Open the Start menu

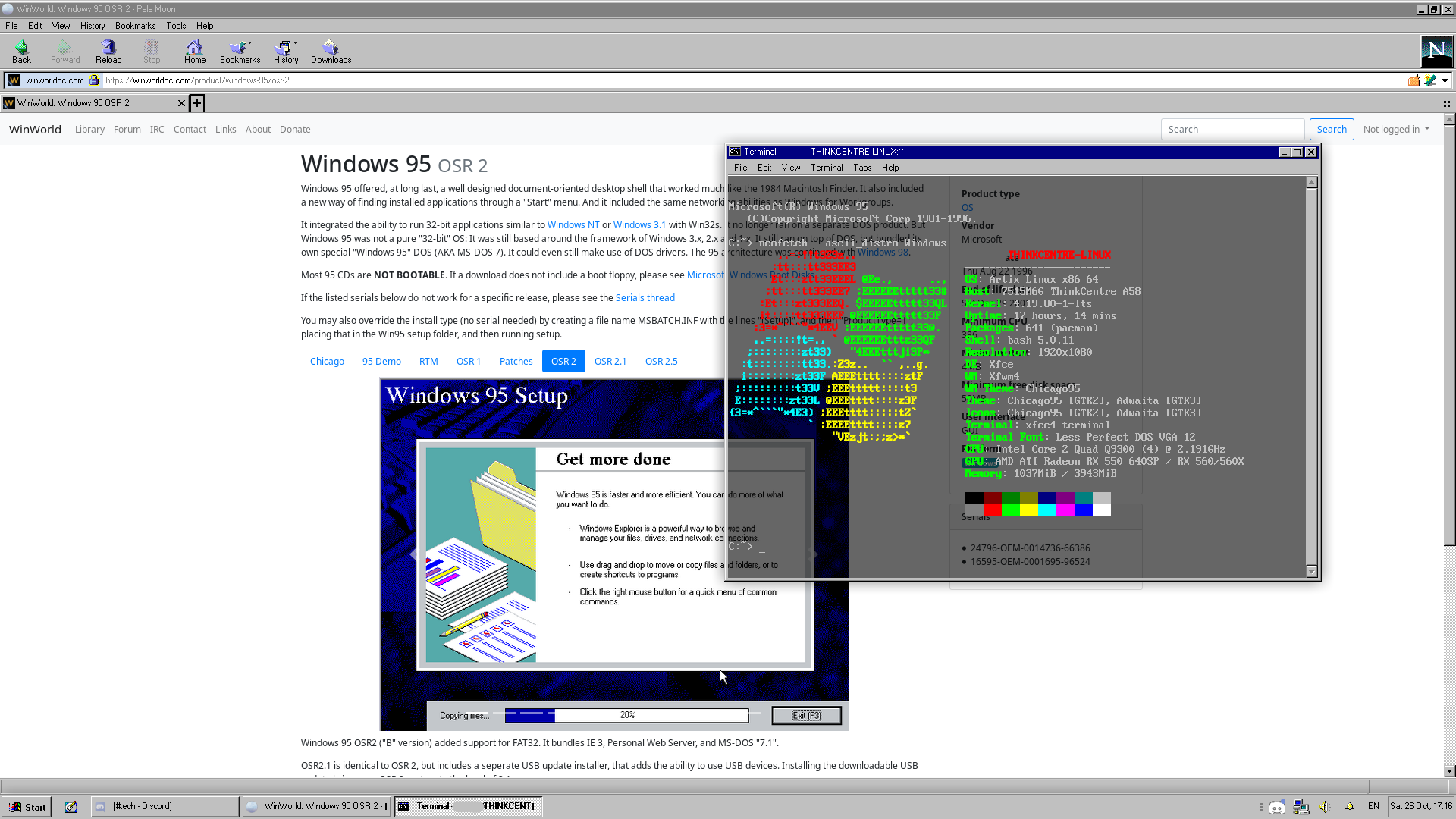click(27, 807)
